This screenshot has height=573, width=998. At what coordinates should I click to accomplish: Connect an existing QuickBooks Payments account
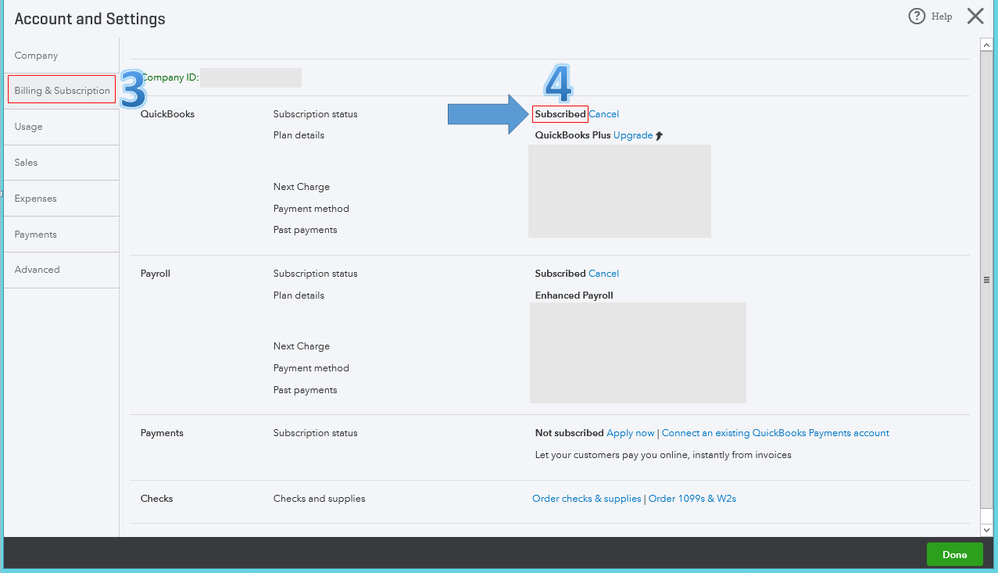click(x=775, y=433)
